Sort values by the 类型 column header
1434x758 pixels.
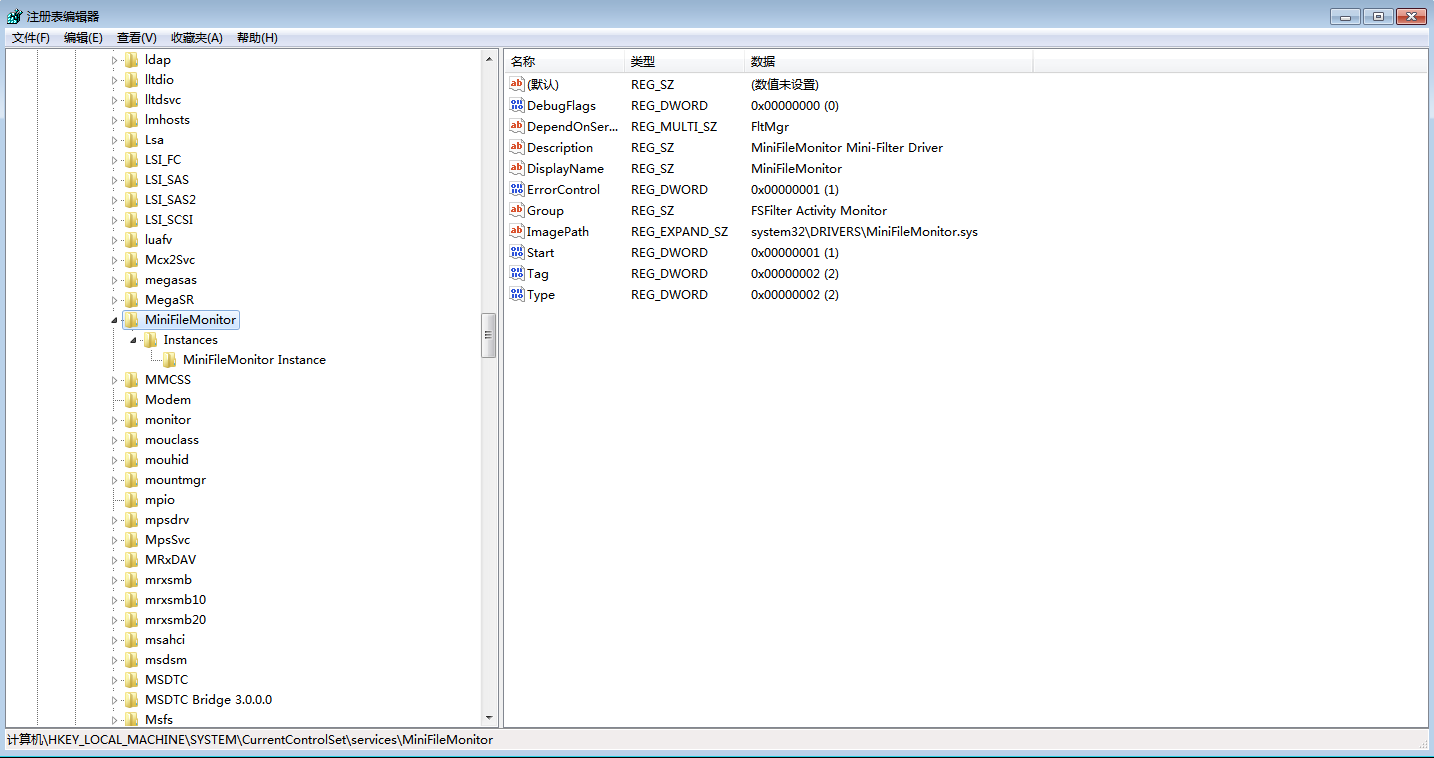pyautogui.click(x=684, y=62)
